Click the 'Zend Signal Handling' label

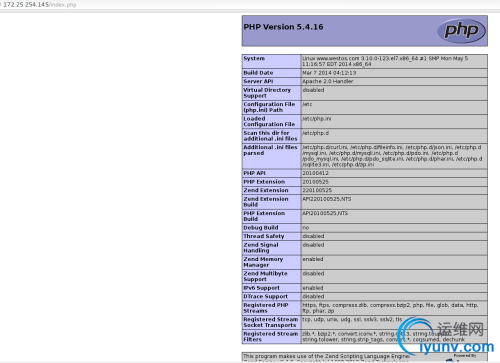pos(261,248)
